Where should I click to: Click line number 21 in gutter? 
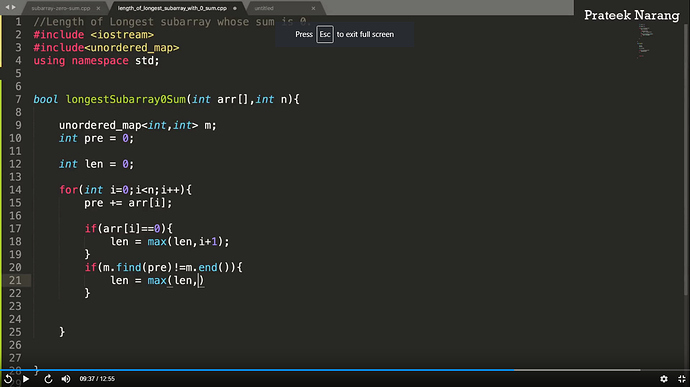[x=15, y=280]
